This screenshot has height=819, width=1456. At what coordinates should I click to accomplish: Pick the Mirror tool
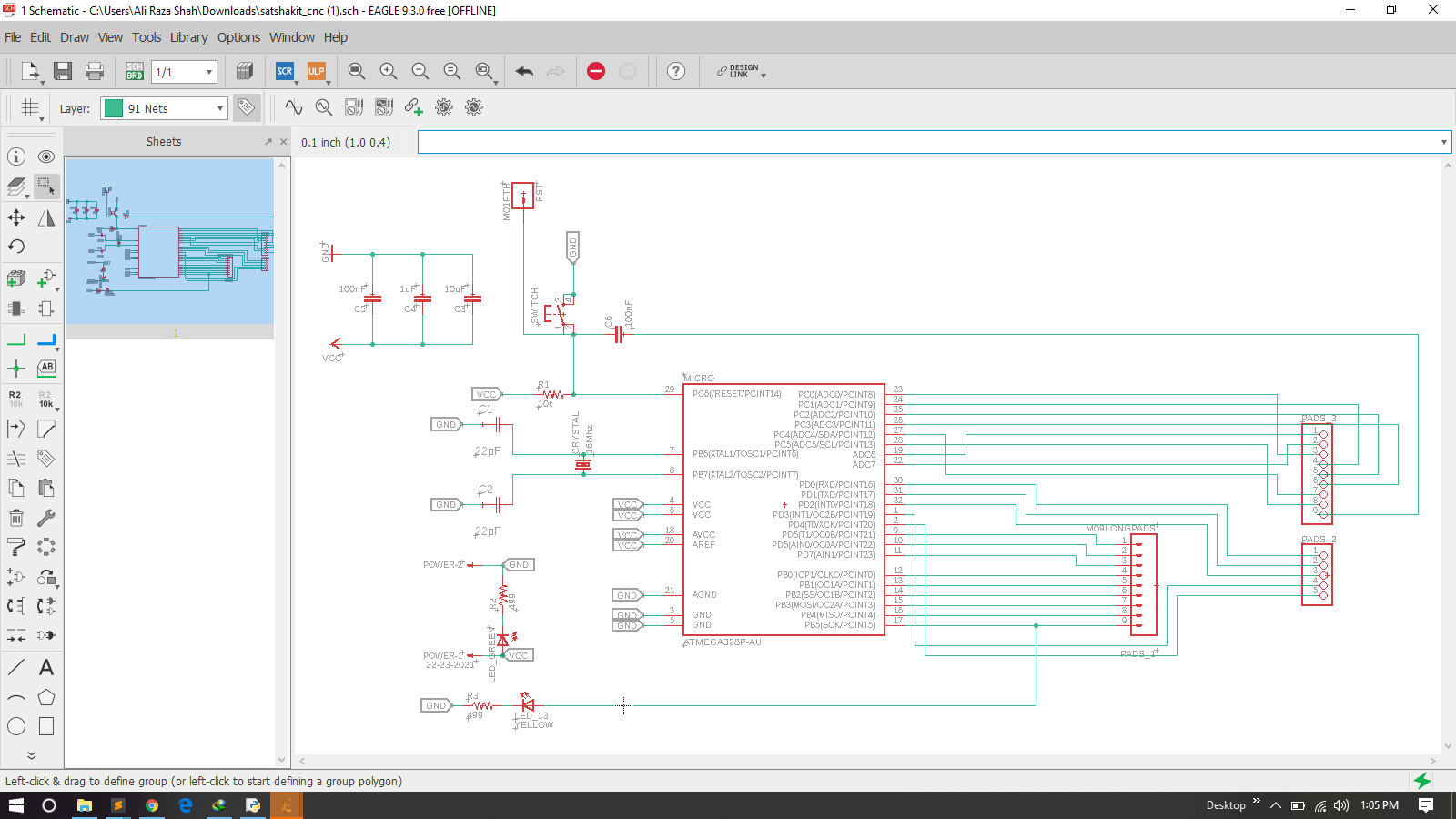(x=46, y=217)
